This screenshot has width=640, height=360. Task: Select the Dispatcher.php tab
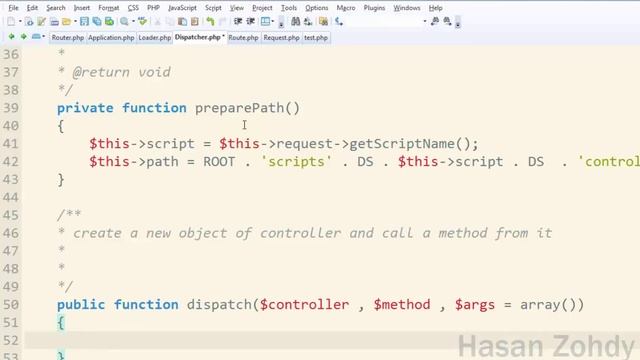point(200,37)
